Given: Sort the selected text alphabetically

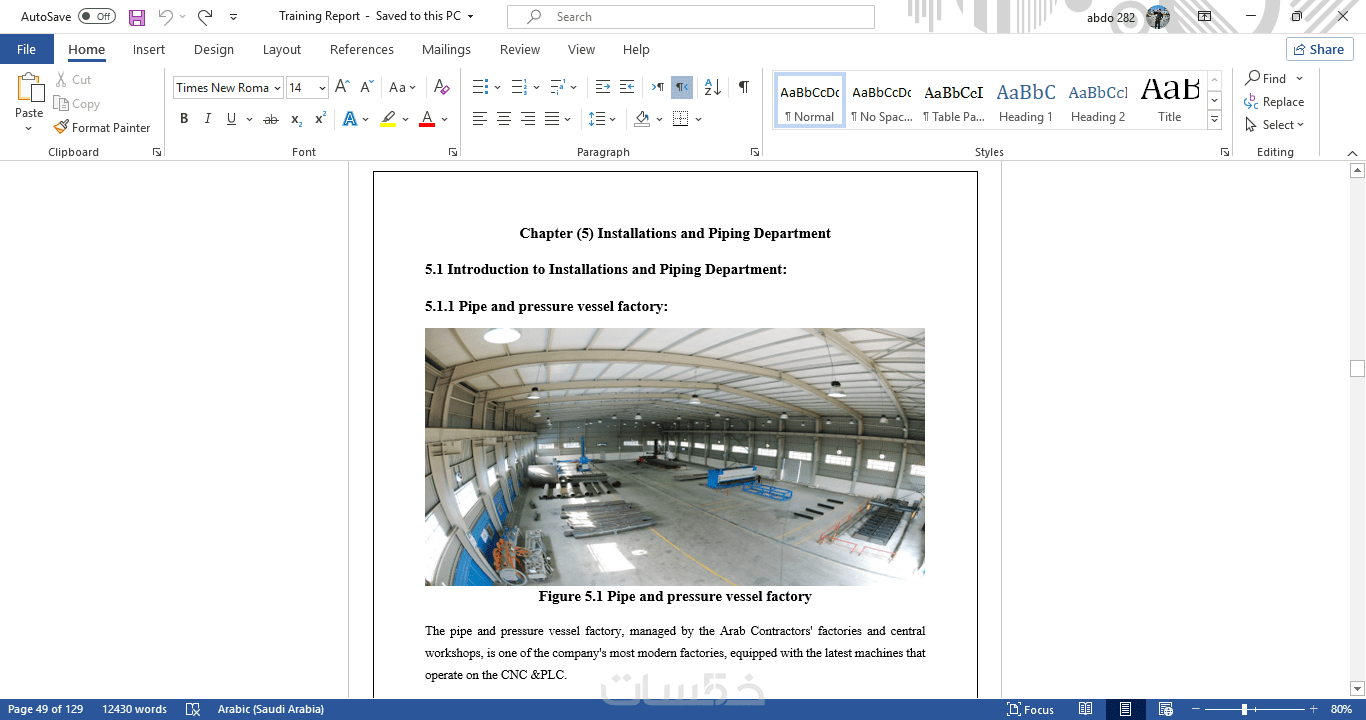Looking at the screenshot, I should pyautogui.click(x=712, y=88).
